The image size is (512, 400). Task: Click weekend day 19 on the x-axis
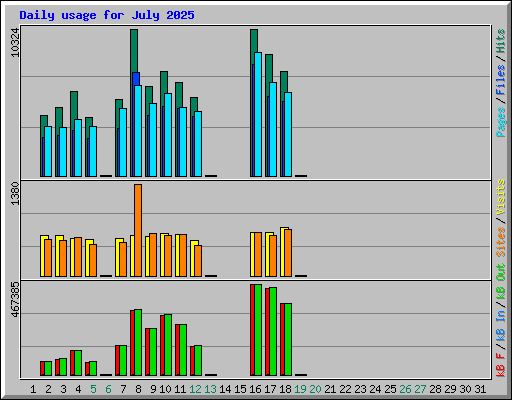tap(300, 389)
